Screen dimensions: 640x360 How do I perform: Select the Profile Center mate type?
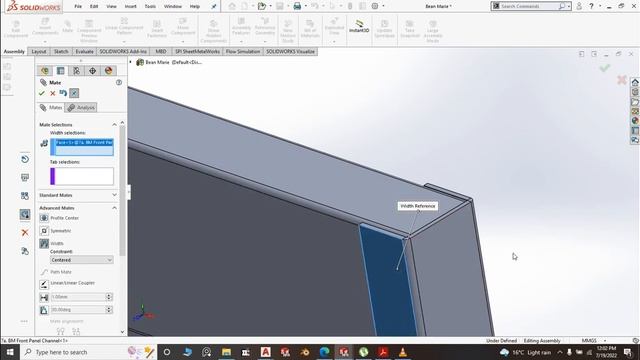59,218
